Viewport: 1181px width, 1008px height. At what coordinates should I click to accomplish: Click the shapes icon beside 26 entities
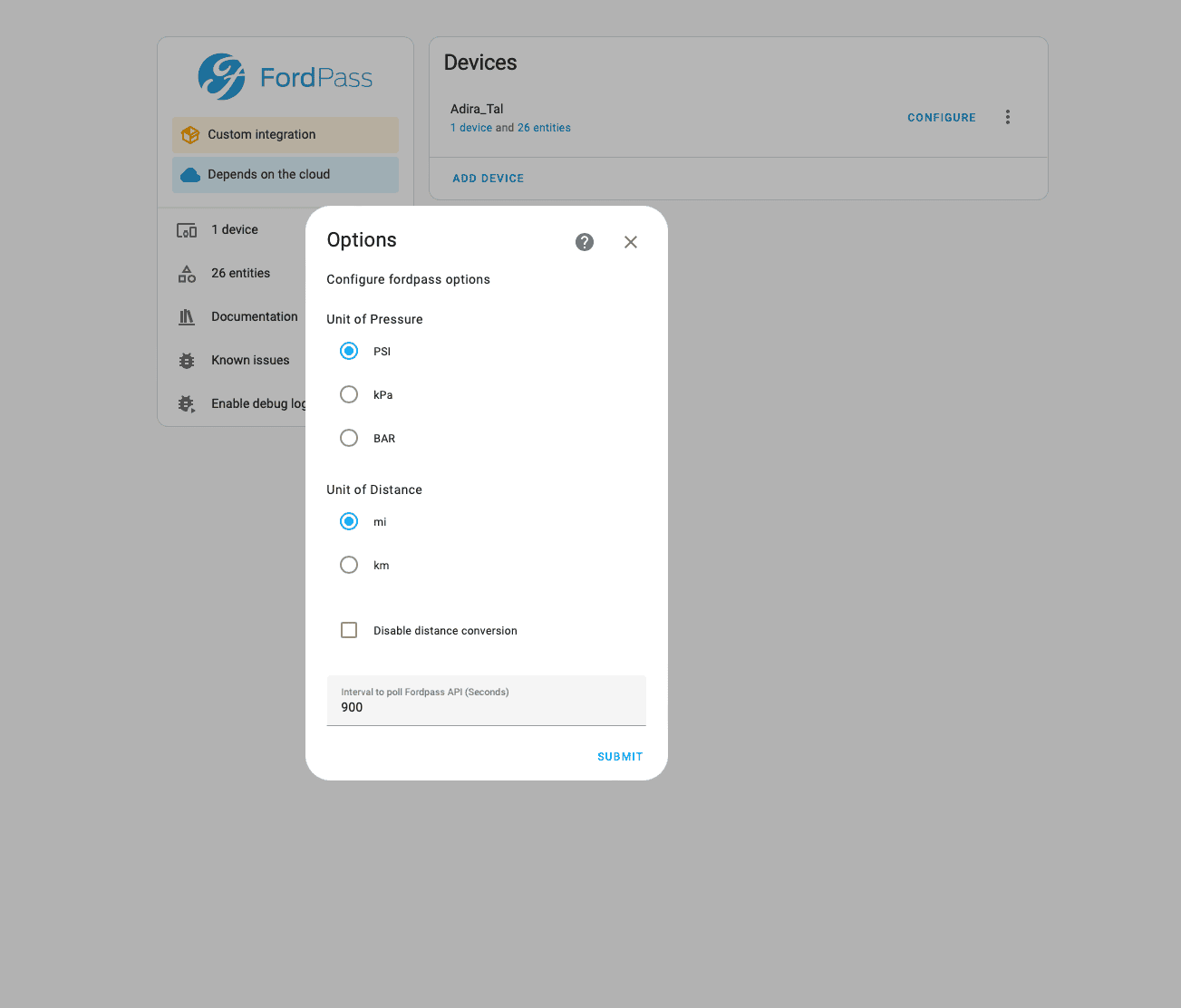pyautogui.click(x=187, y=274)
